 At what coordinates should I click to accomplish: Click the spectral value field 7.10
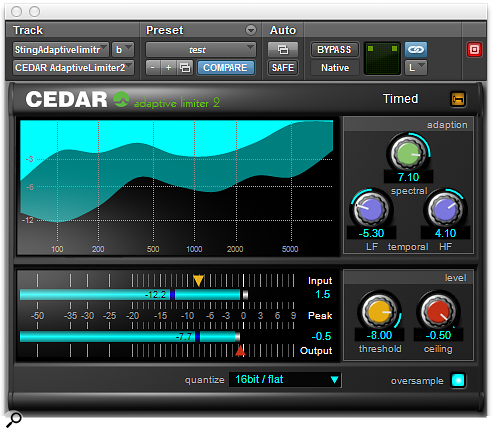pyautogui.click(x=408, y=177)
